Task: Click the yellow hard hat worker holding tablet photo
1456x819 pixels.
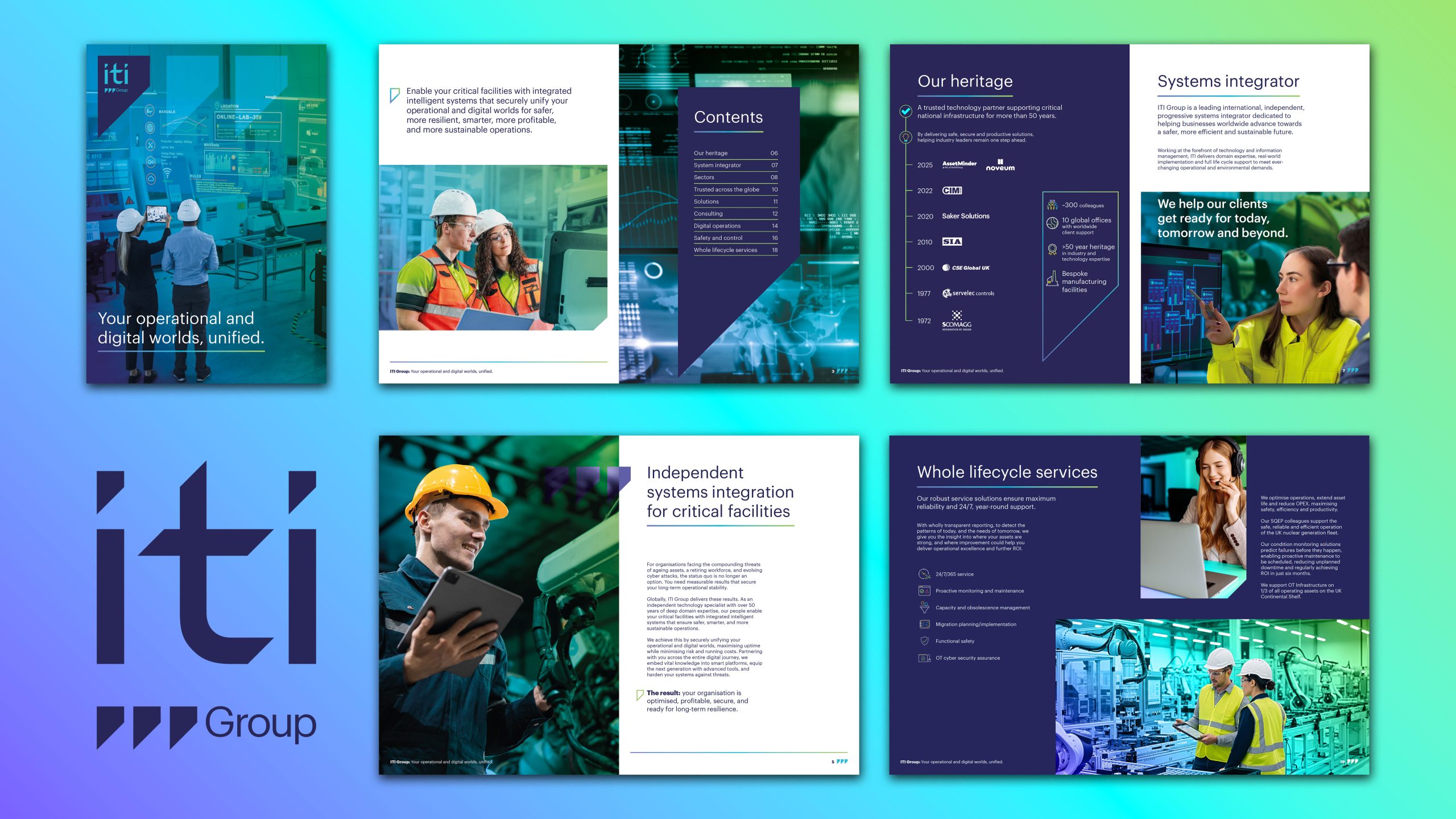Action: click(x=499, y=605)
